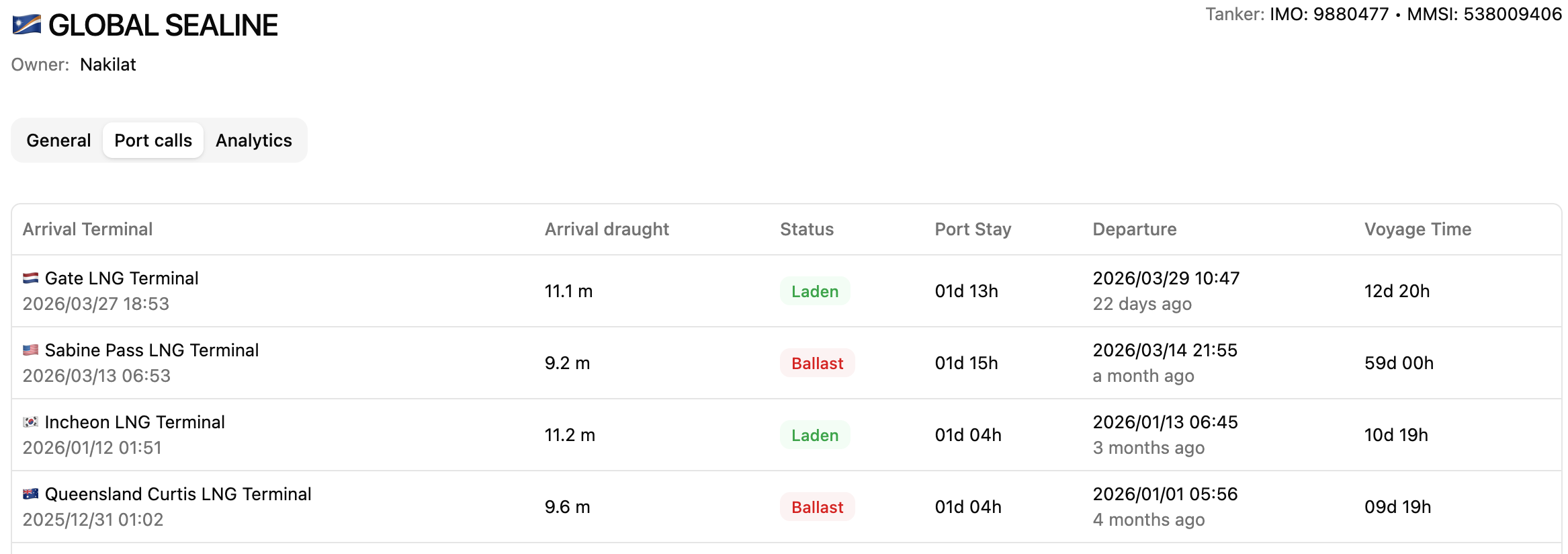Click the Voyage Time column header
The width and height of the screenshot is (1568, 554).
pos(1418,229)
